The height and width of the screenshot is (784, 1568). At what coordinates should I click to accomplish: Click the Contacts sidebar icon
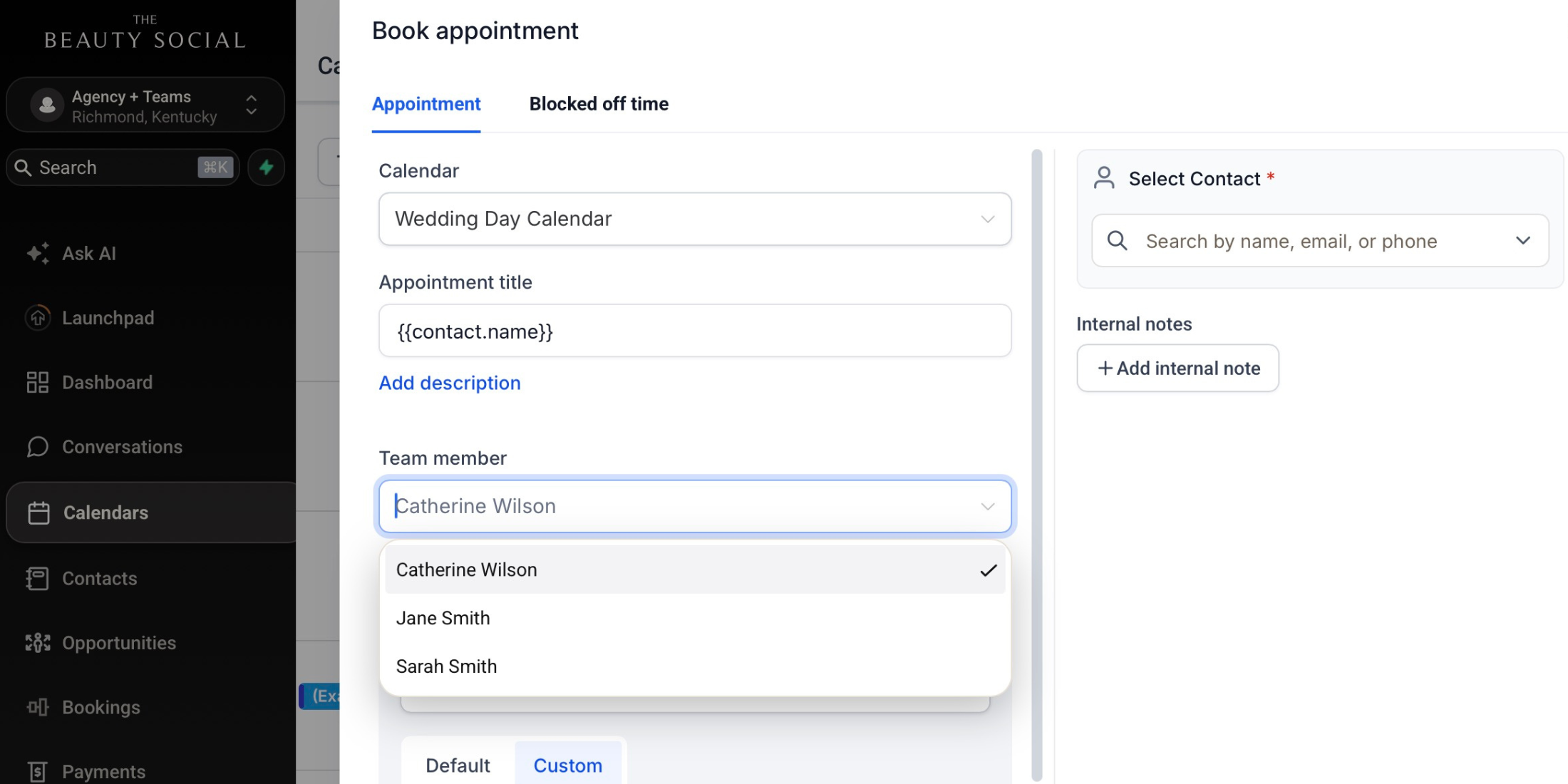38,578
